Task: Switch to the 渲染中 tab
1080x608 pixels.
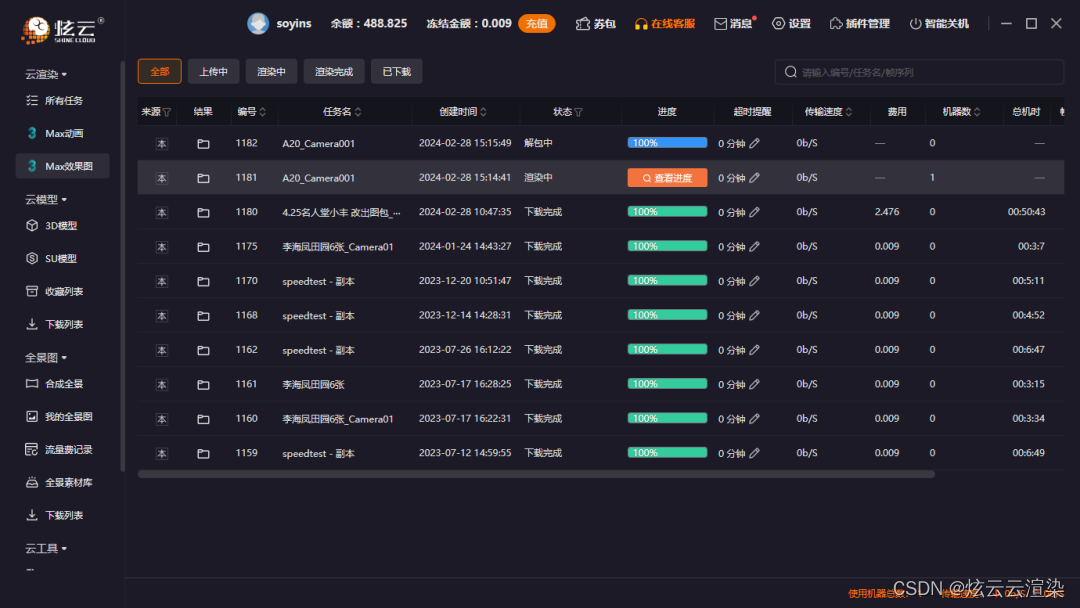Action: [x=270, y=71]
